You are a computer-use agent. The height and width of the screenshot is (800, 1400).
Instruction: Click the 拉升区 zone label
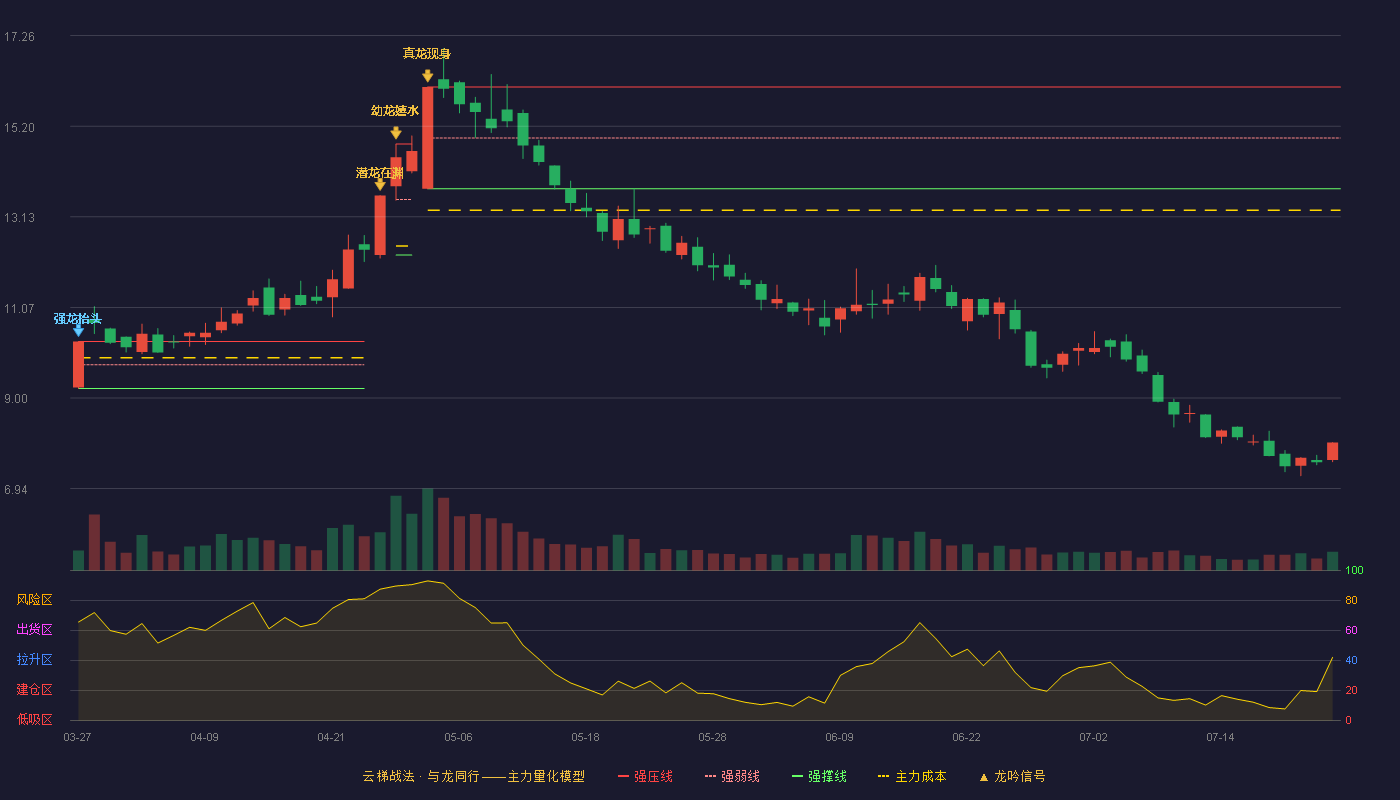pos(34,660)
